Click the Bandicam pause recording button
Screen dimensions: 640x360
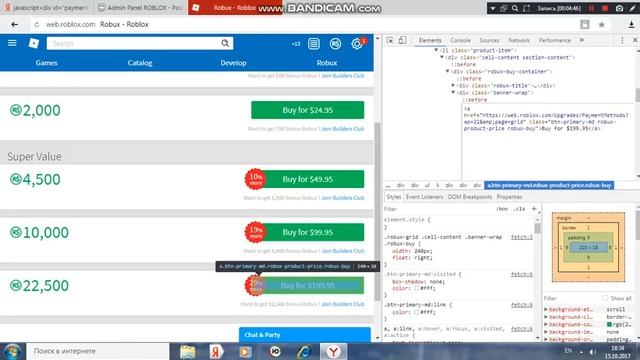[591, 8]
